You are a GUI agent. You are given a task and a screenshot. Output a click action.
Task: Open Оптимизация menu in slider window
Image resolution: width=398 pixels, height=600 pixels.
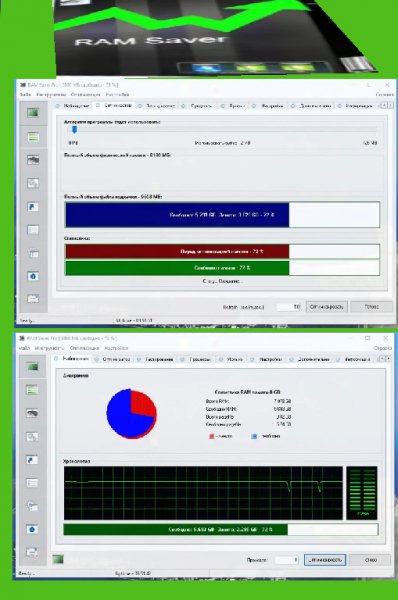85,94
